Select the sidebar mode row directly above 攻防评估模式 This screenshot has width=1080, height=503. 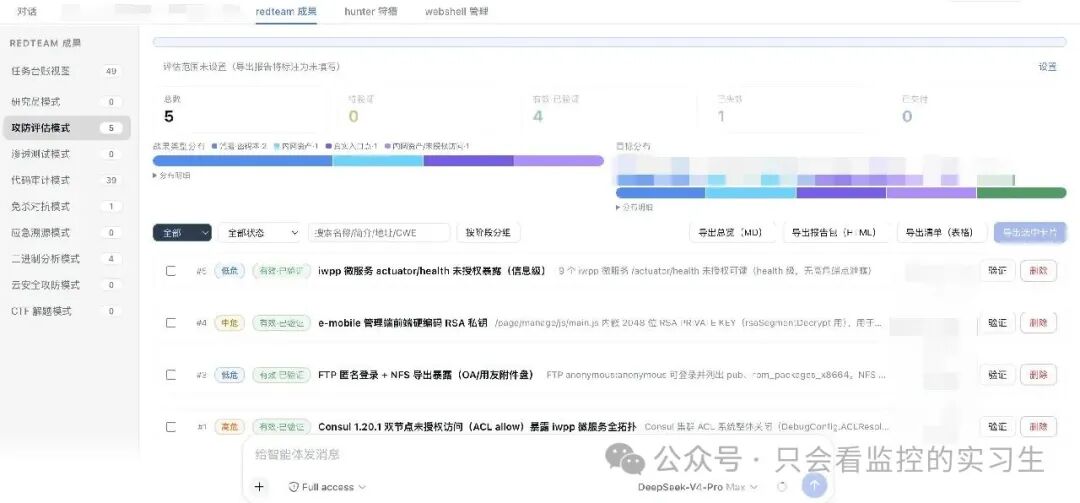click(x=66, y=101)
